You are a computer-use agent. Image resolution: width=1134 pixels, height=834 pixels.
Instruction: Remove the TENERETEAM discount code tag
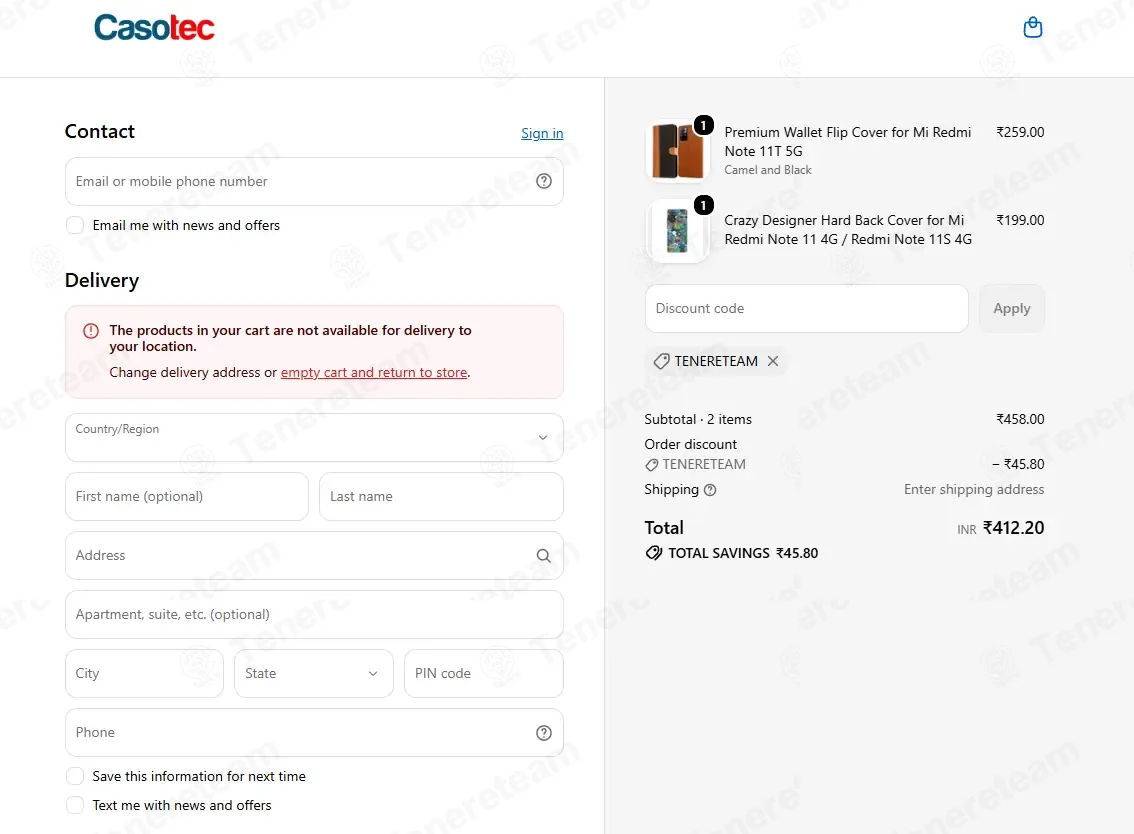[773, 361]
